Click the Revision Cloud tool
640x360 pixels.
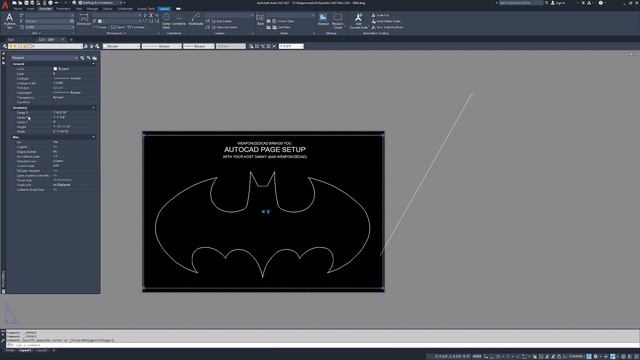click(338, 20)
